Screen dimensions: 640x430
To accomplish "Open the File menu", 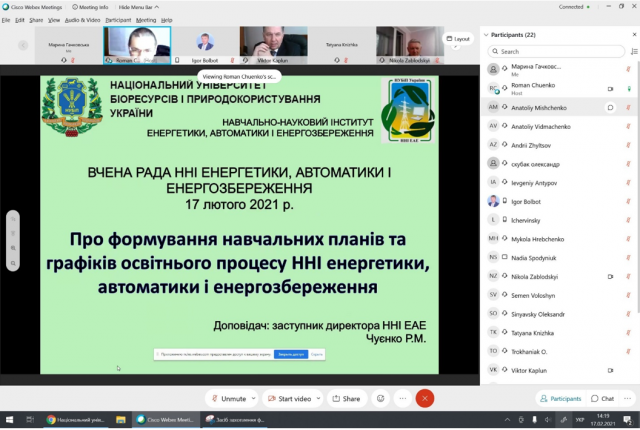I will tap(6, 20).
